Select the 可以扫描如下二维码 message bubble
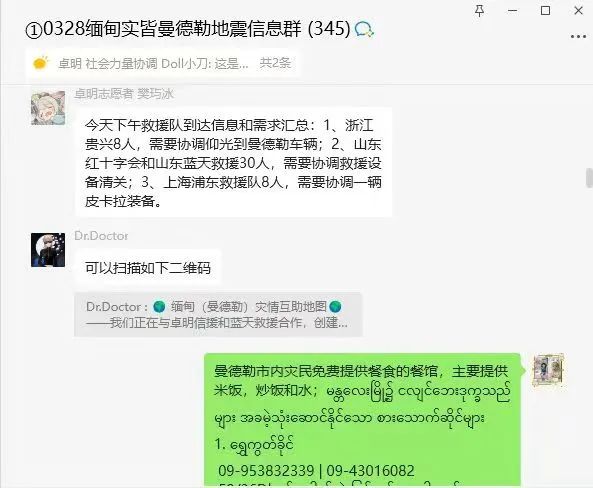Viewport: 593px width, 488px height. [148, 268]
